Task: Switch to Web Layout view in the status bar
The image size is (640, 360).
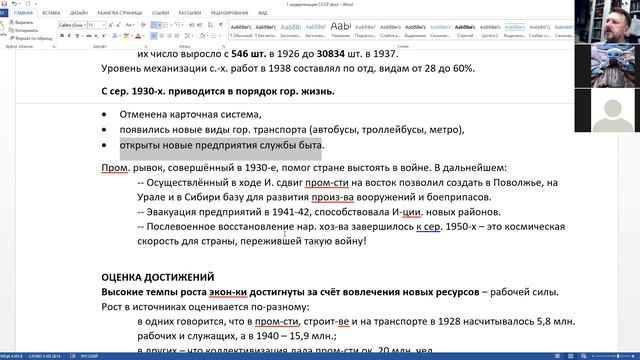Action: click(x=584, y=356)
